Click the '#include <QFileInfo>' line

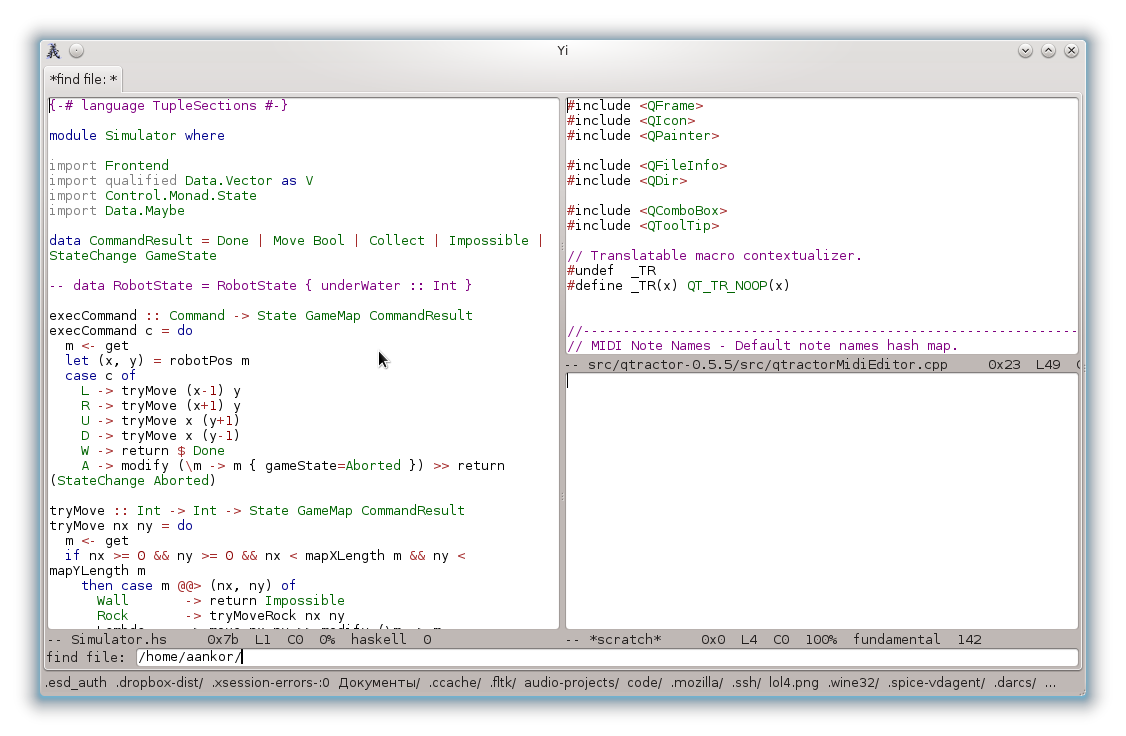click(x=647, y=166)
